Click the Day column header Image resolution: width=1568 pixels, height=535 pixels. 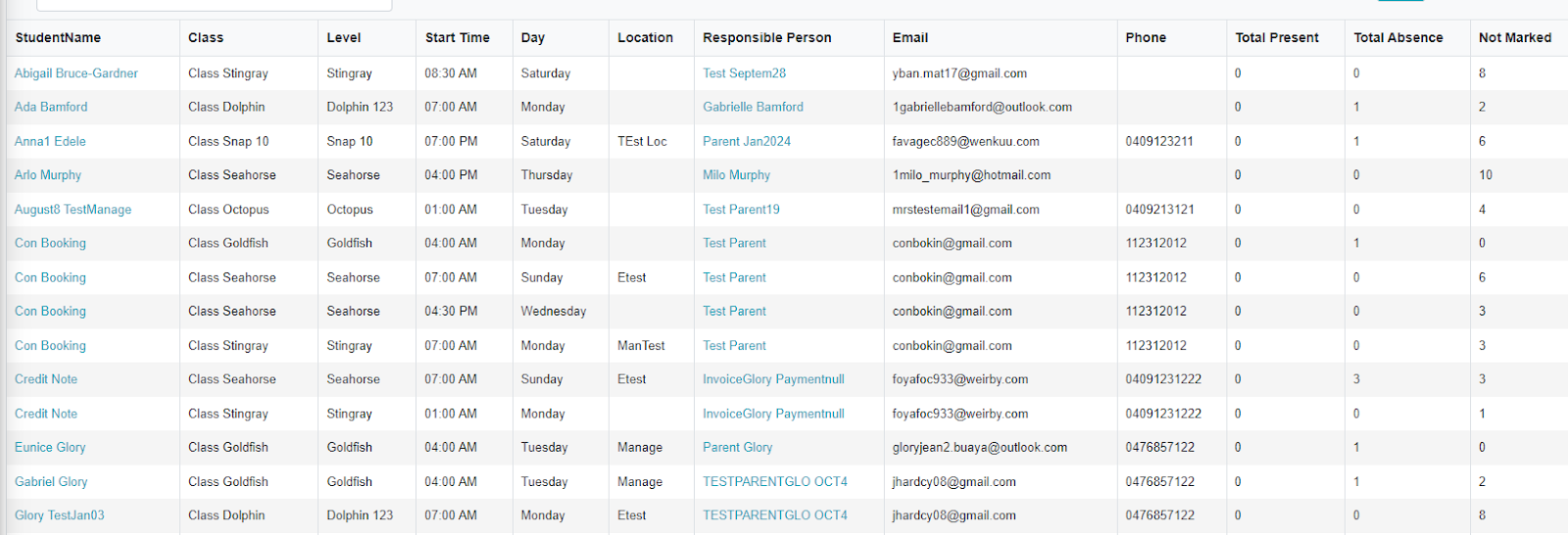[x=533, y=38]
